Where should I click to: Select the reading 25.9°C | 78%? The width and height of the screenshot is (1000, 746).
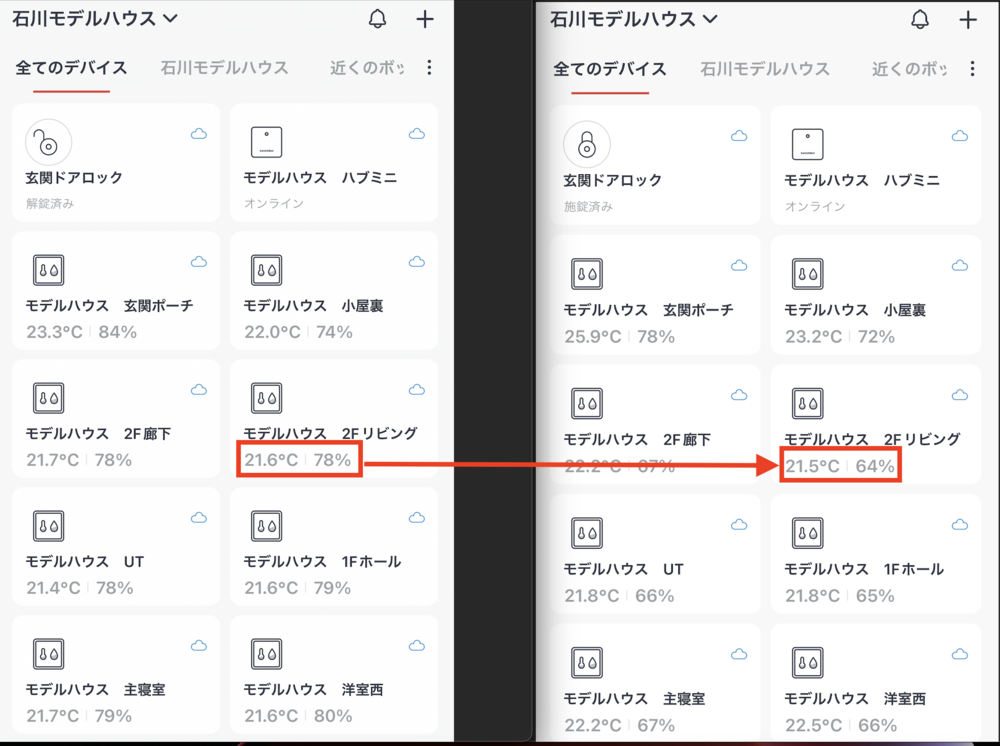[620, 337]
